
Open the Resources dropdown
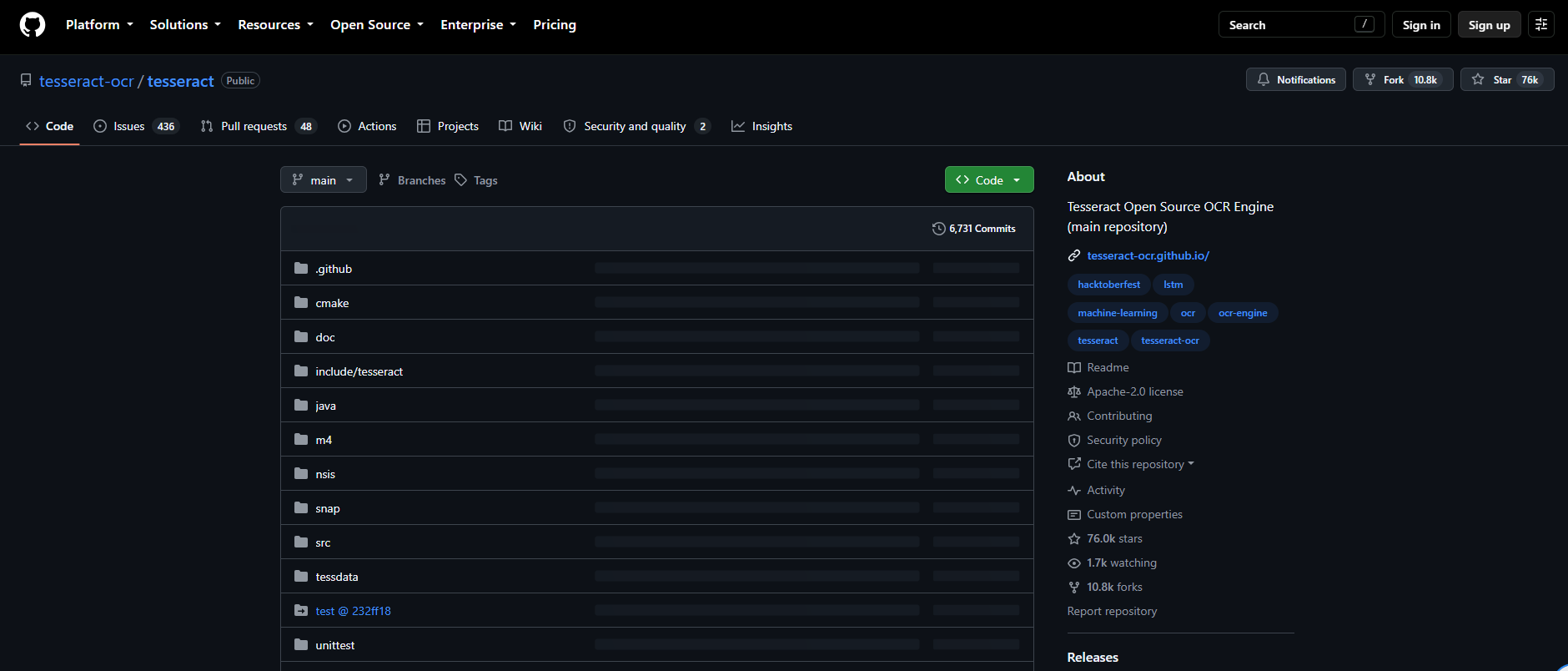tap(275, 25)
